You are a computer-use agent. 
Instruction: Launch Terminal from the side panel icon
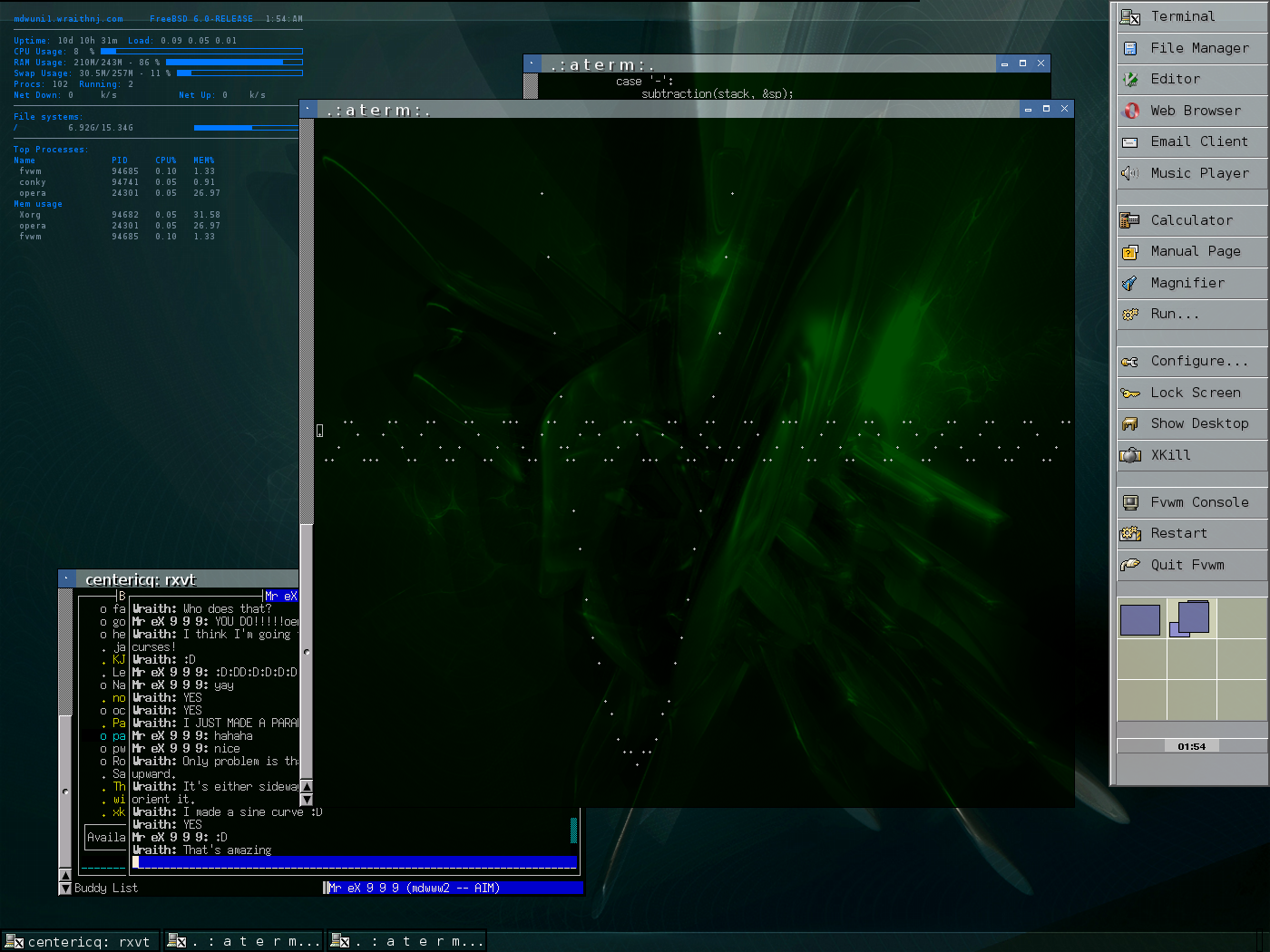click(1130, 16)
